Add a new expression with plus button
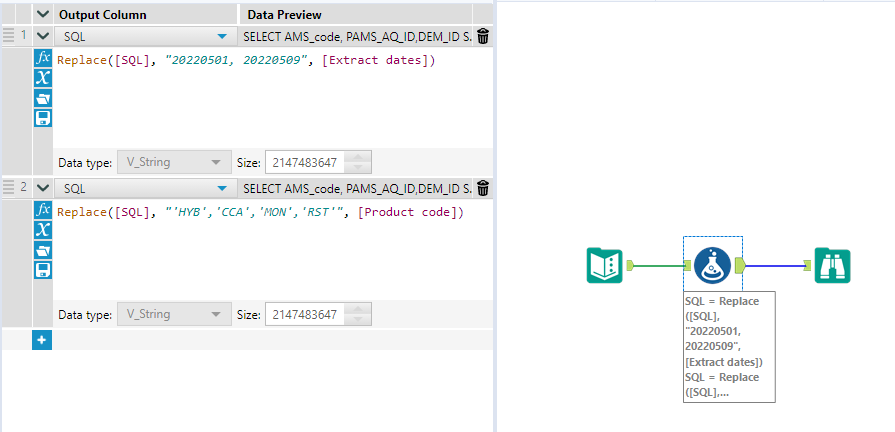The width and height of the screenshot is (895, 432). click(x=42, y=340)
